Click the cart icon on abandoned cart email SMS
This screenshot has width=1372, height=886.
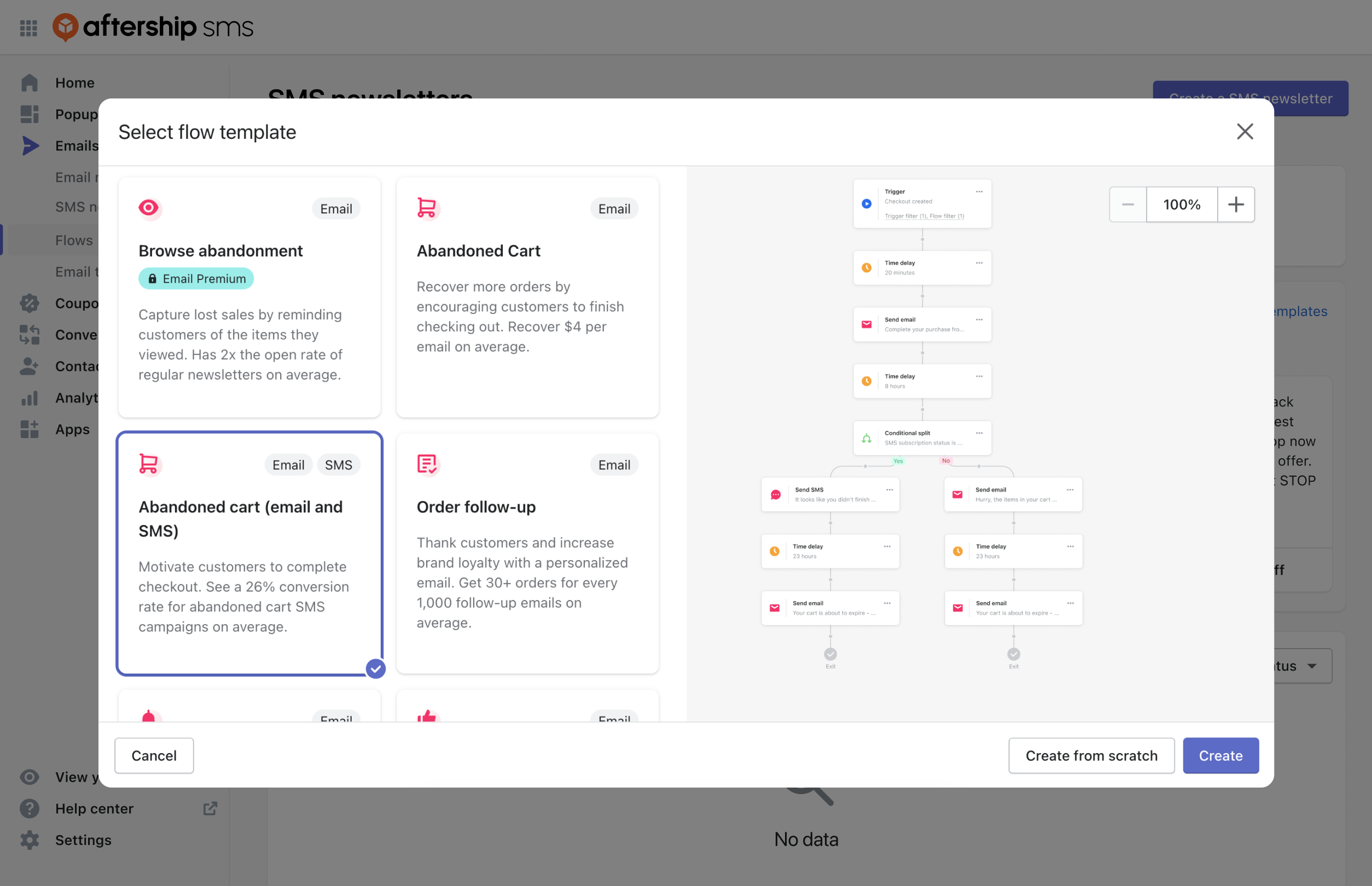148,463
